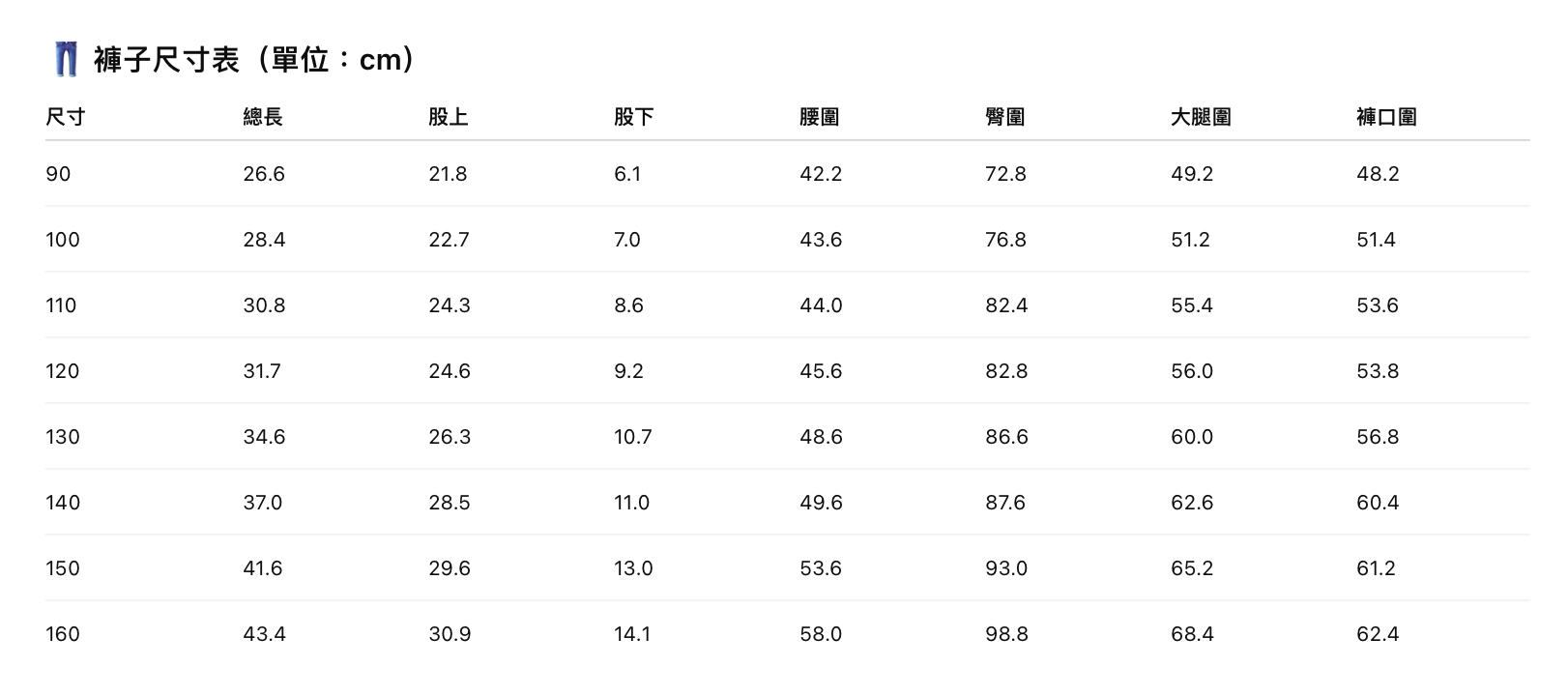Click the 31.7 total length cell
Screen dimensions: 1568x696
pos(262,371)
